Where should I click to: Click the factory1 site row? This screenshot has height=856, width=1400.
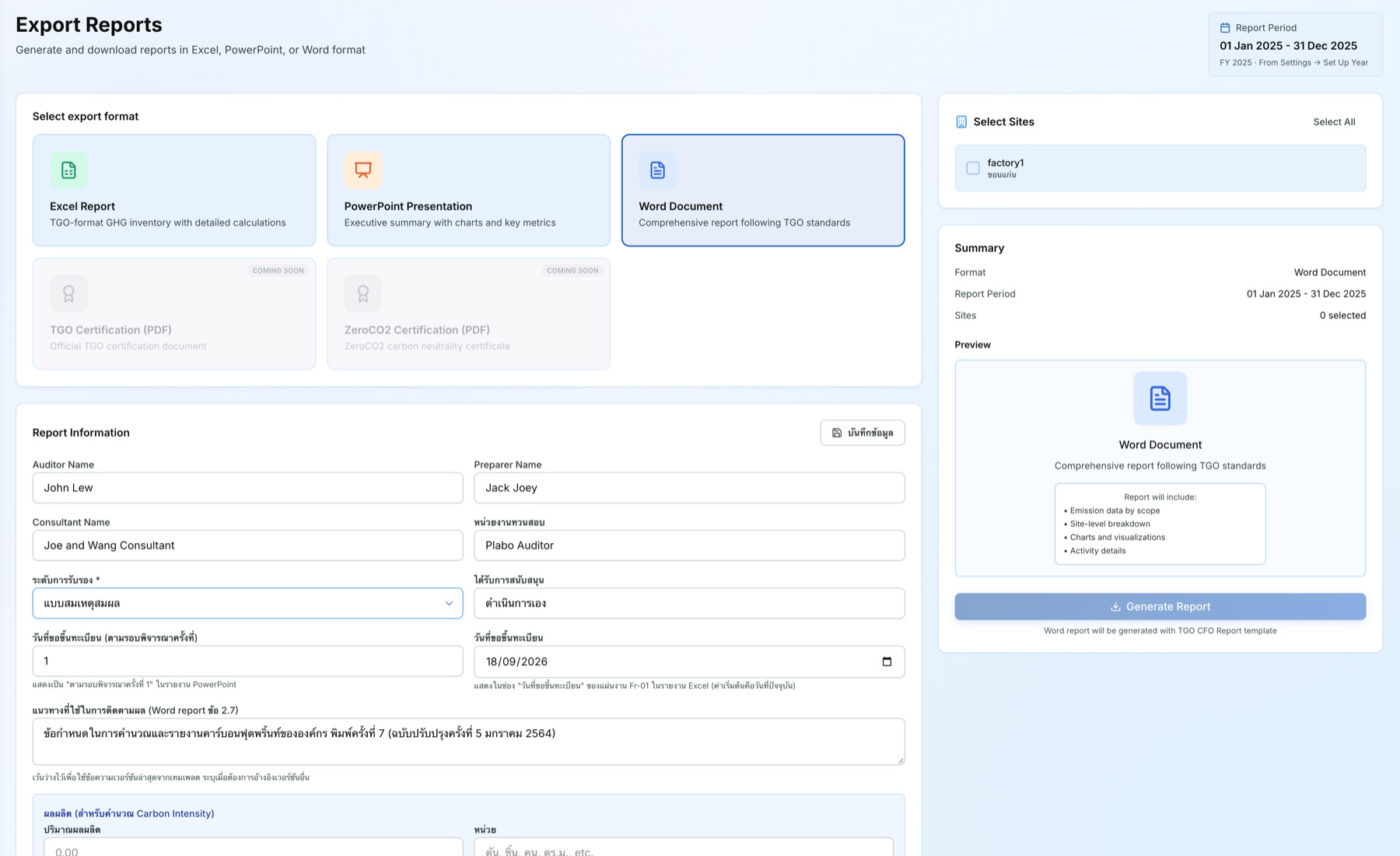1160,168
